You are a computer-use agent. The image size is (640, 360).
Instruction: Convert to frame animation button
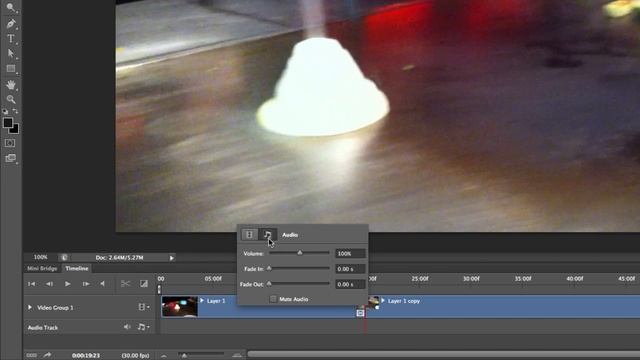(31, 355)
